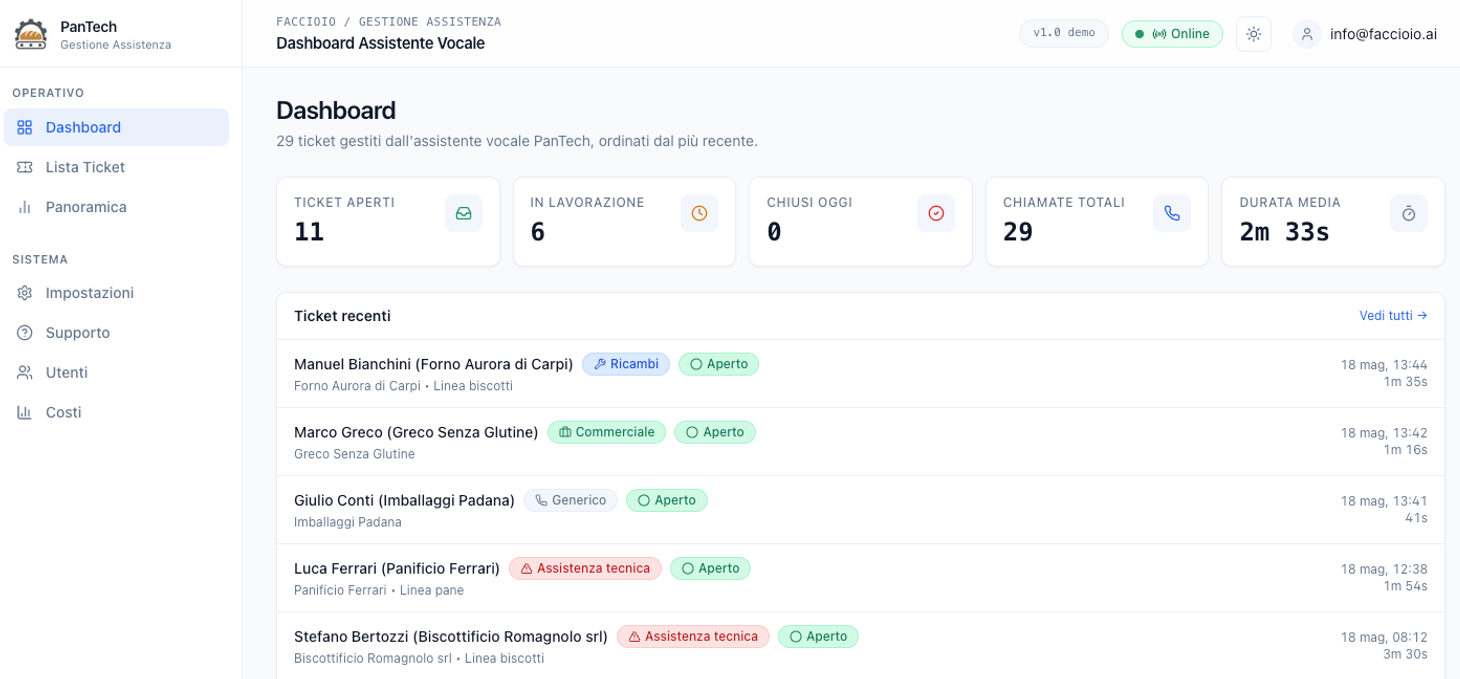
Task: Click the Lista Ticket ticket icon
Action: 25,167
